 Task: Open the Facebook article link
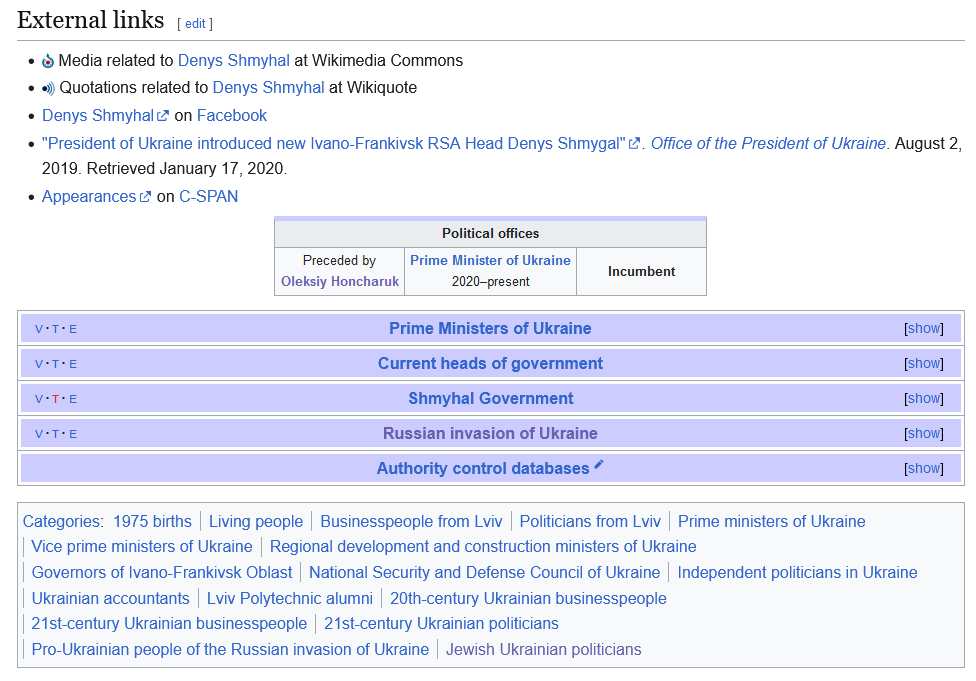[232, 115]
